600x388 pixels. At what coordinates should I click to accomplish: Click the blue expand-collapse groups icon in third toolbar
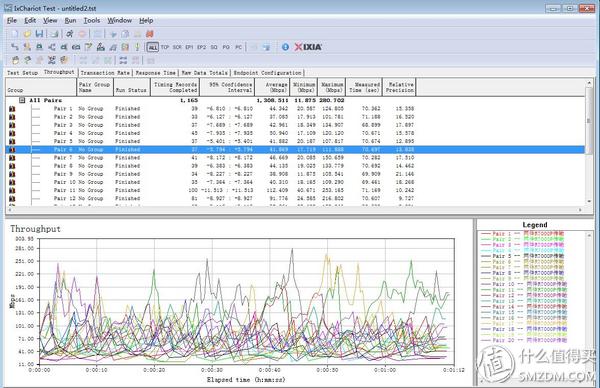pos(123,60)
